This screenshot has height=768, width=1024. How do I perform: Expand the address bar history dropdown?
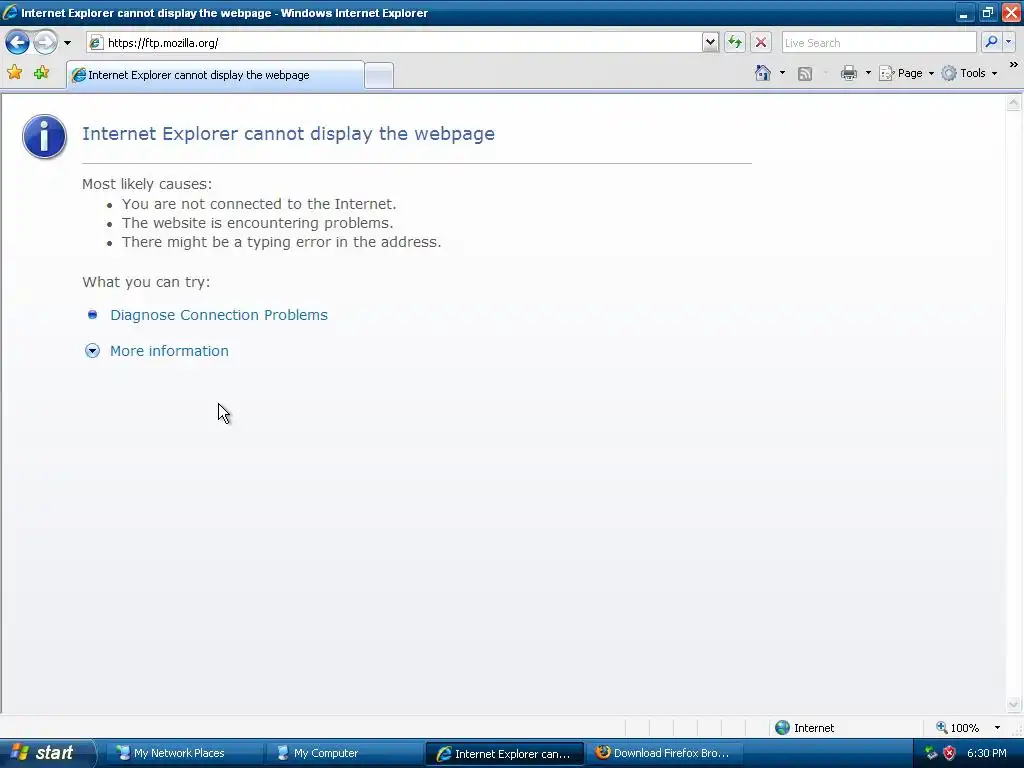711,43
